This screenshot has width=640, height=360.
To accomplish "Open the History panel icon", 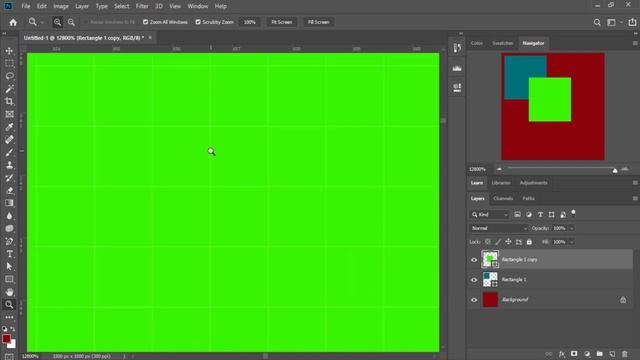I will [x=457, y=48].
